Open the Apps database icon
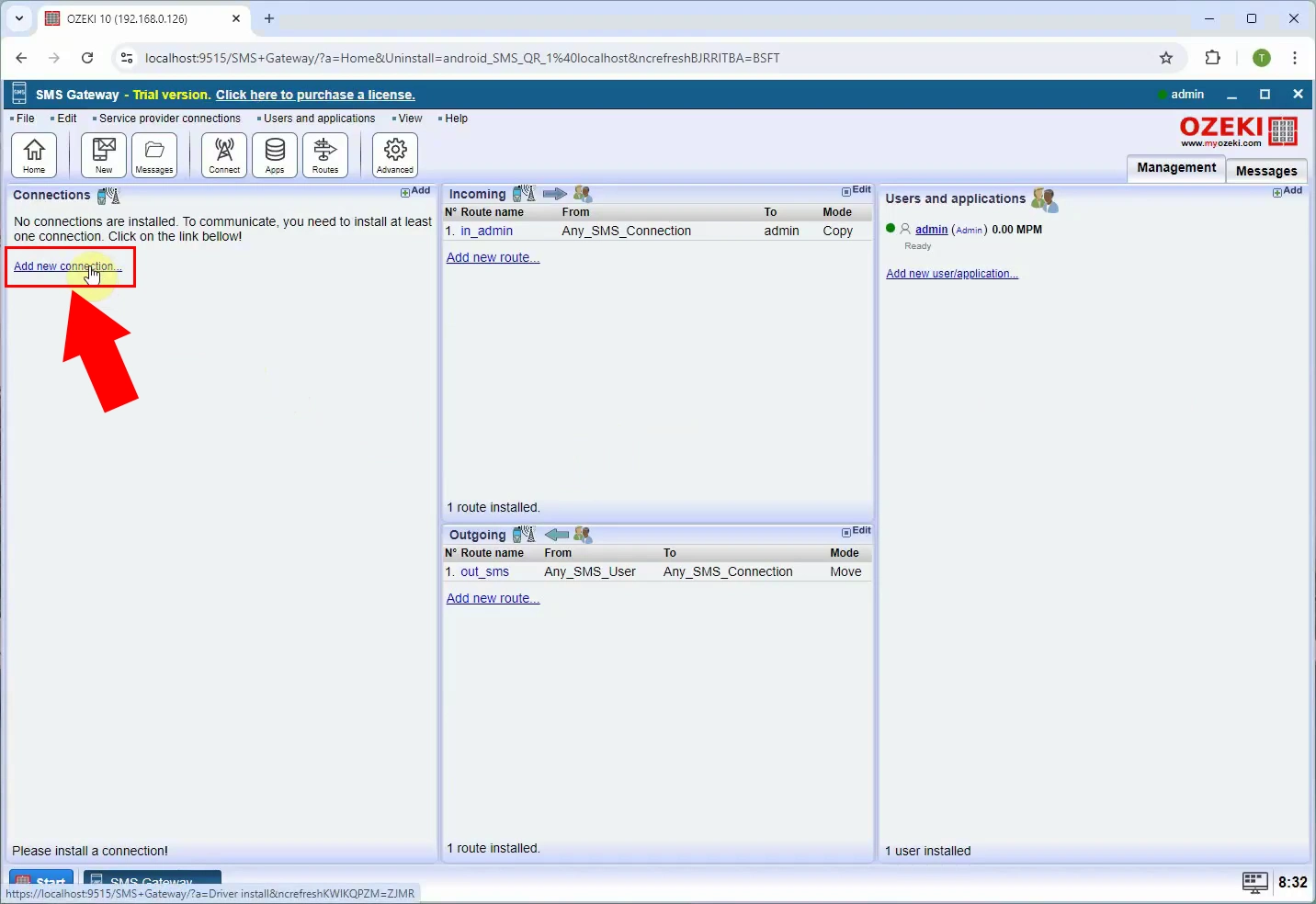The image size is (1316, 904). [275, 154]
